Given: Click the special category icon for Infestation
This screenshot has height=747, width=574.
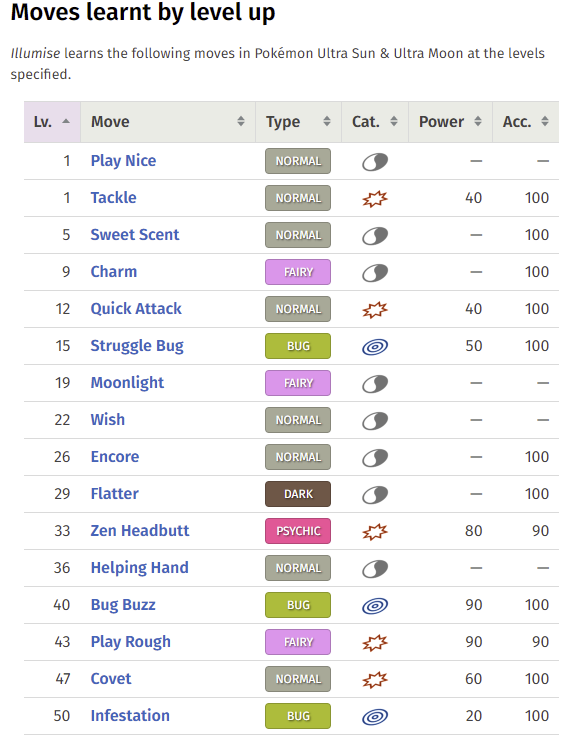Looking at the screenshot, I should [375, 717].
